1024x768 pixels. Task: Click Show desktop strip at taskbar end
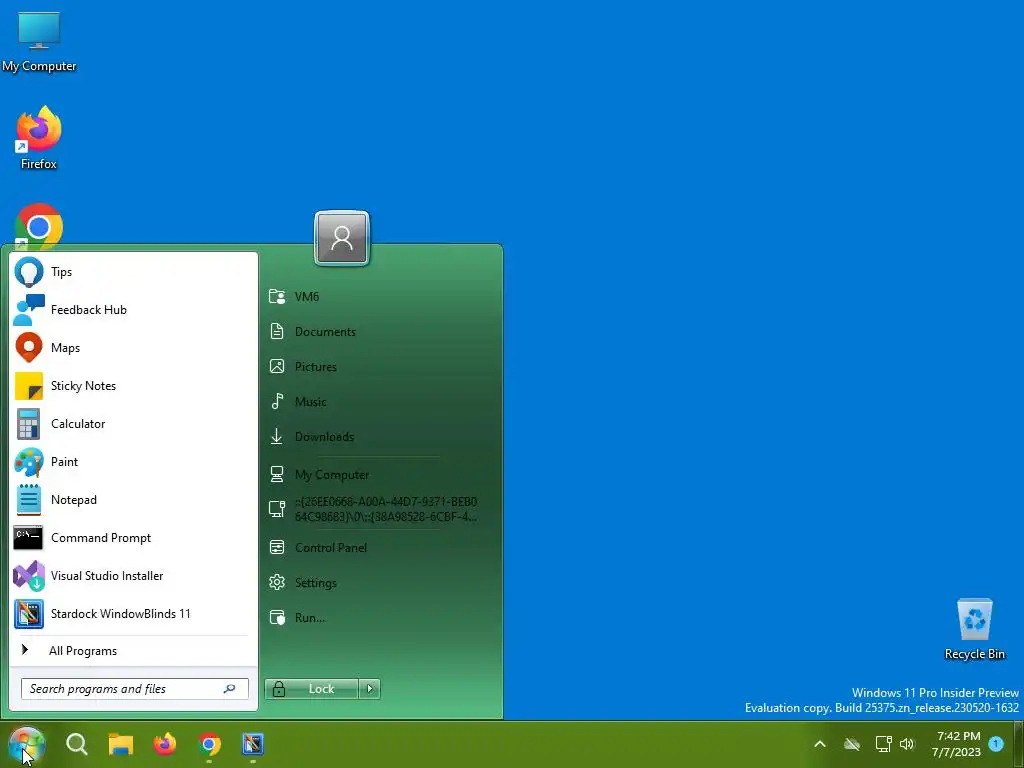coord(1020,744)
